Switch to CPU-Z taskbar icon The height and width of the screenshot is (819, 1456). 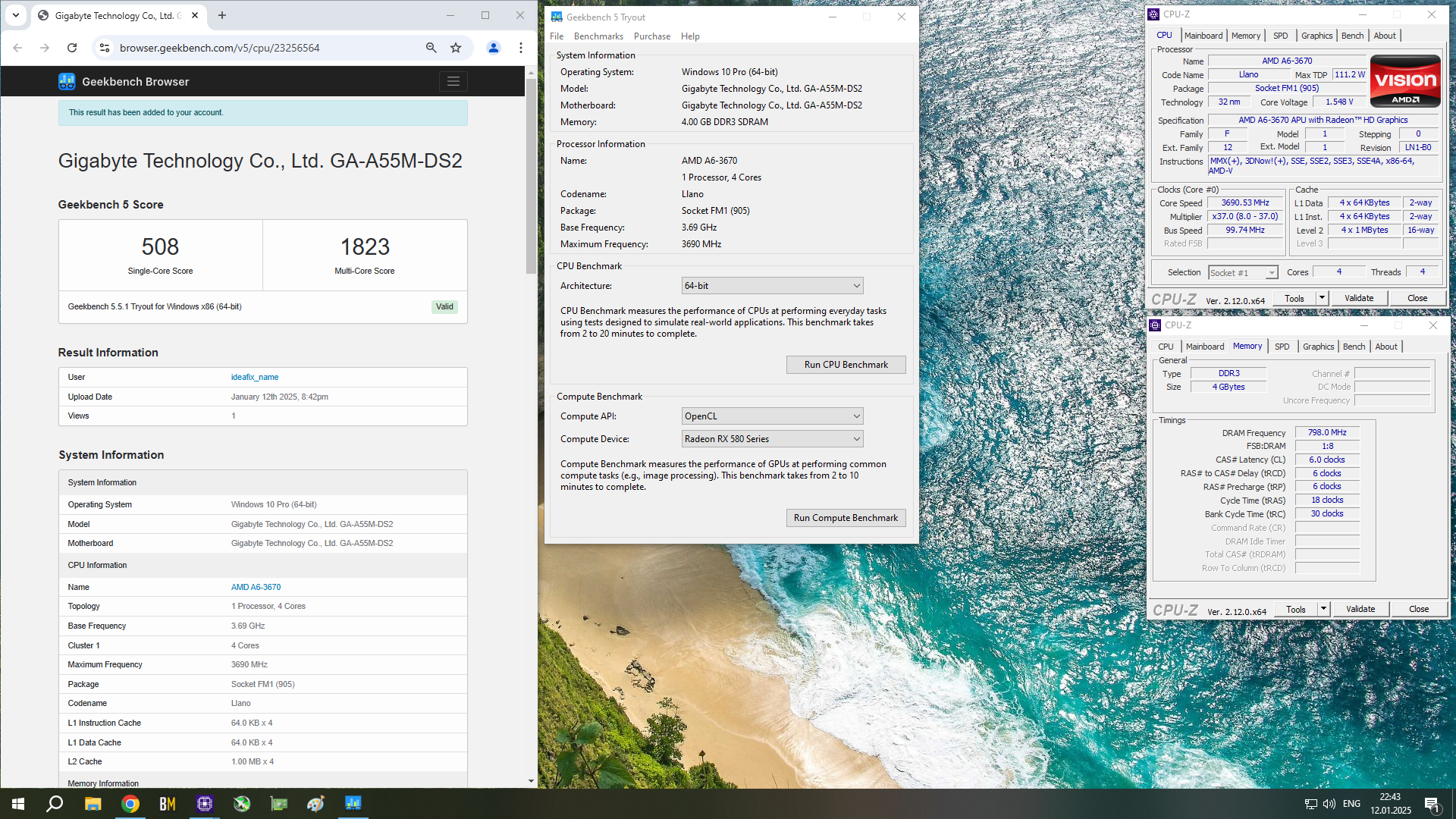pyautogui.click(x=205, y=804)
